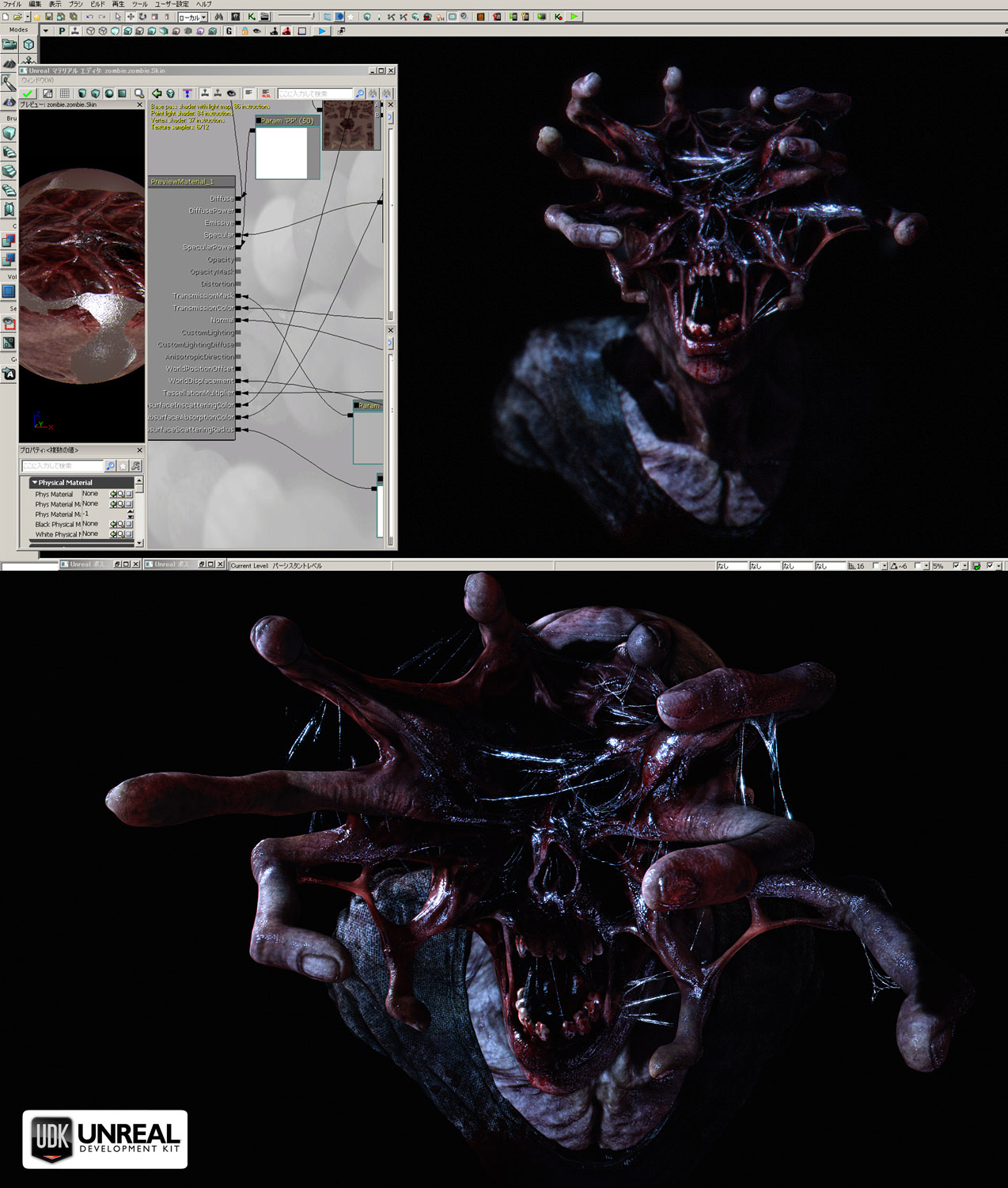
Task: Open the ビルド (Build) menu
Action: pyautogui.click(x=97, y=4)
